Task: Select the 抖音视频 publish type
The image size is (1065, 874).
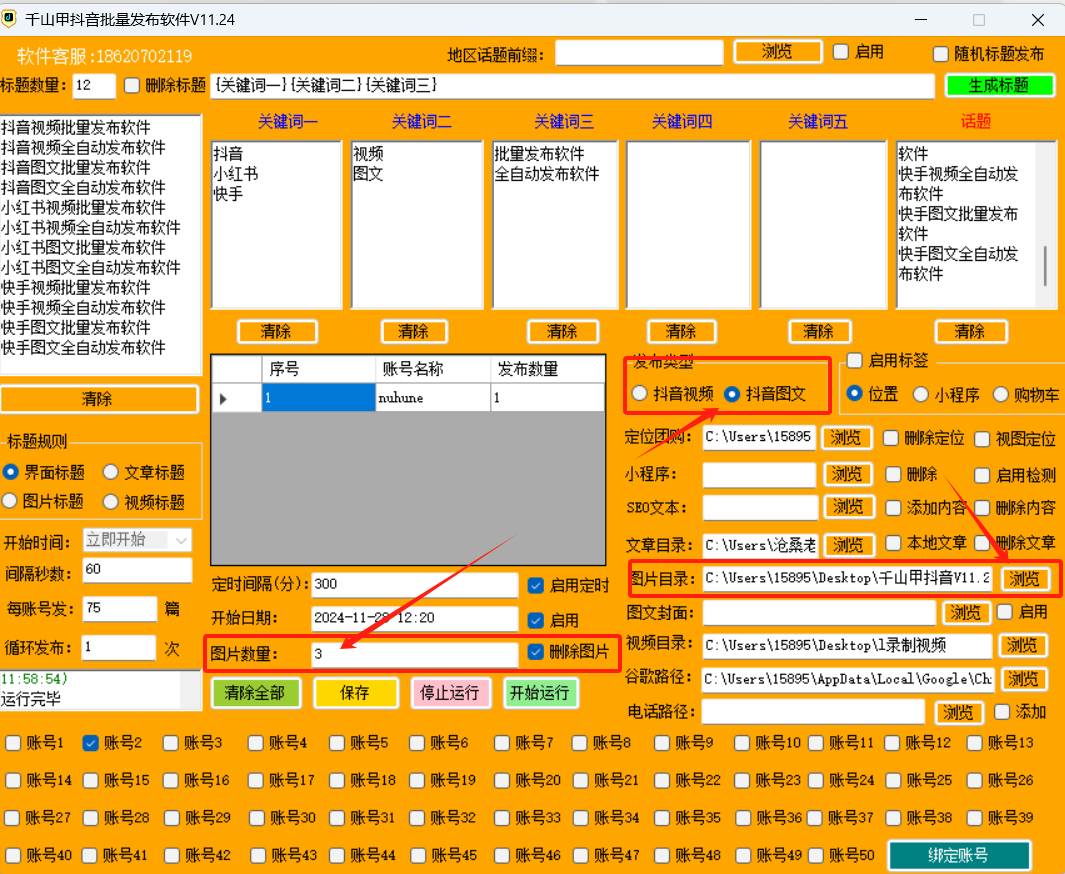Action: [x=638, y=394]
